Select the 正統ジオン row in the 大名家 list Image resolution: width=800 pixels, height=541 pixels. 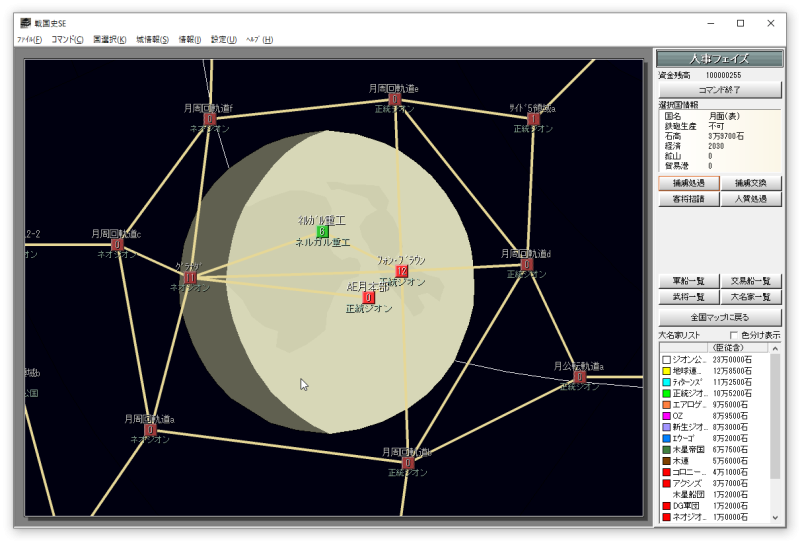tap(714, 394)
